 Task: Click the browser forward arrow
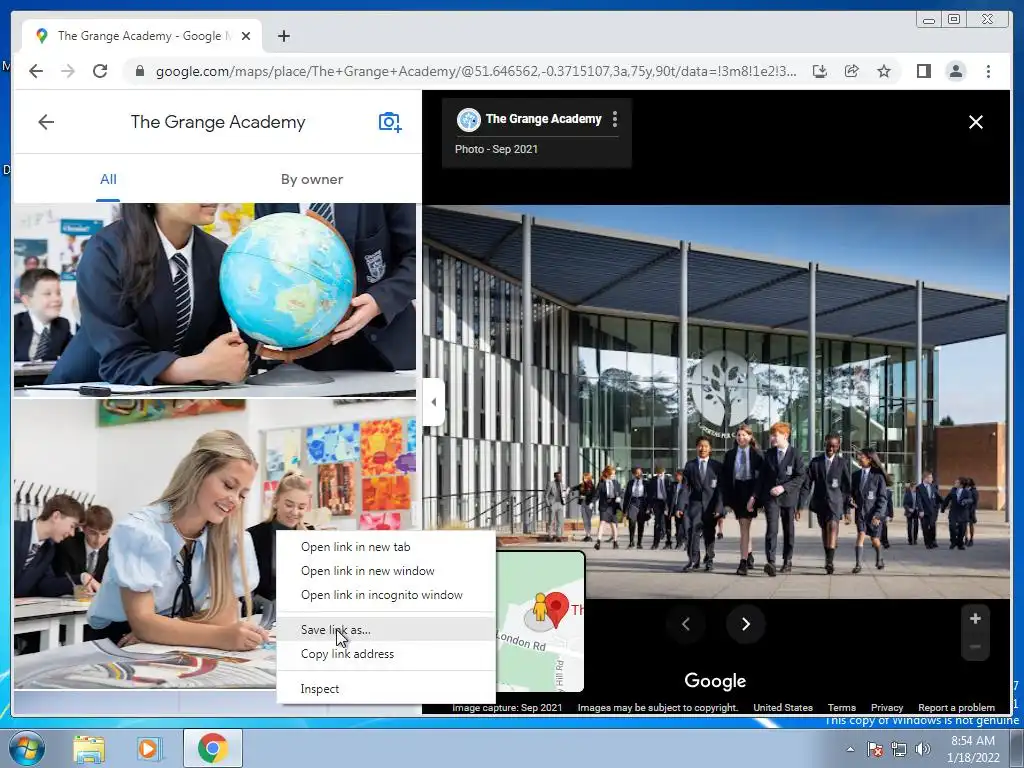(68, 71)
